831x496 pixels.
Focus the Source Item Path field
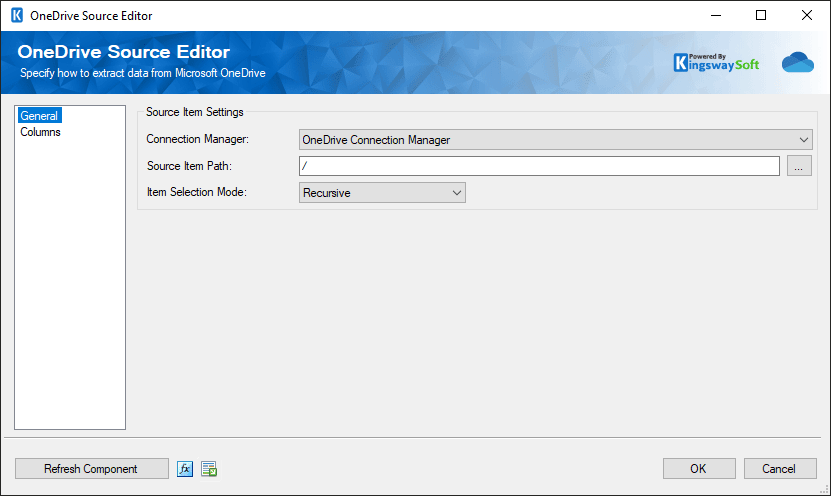pyautogui.click(x=539, y=166)
